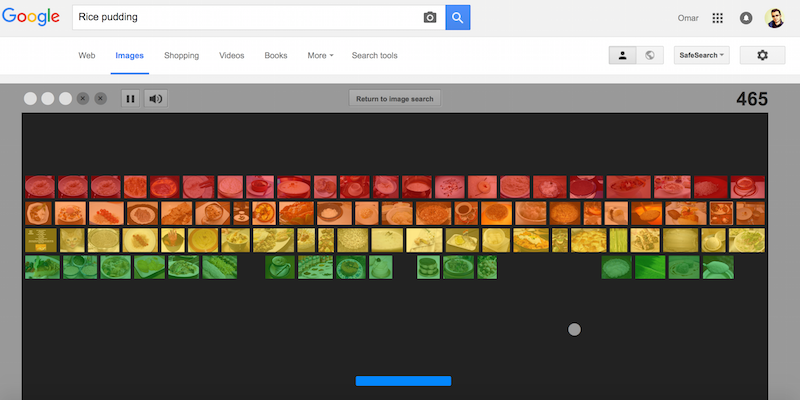Mute the game sound

click(x=156, y=98)
